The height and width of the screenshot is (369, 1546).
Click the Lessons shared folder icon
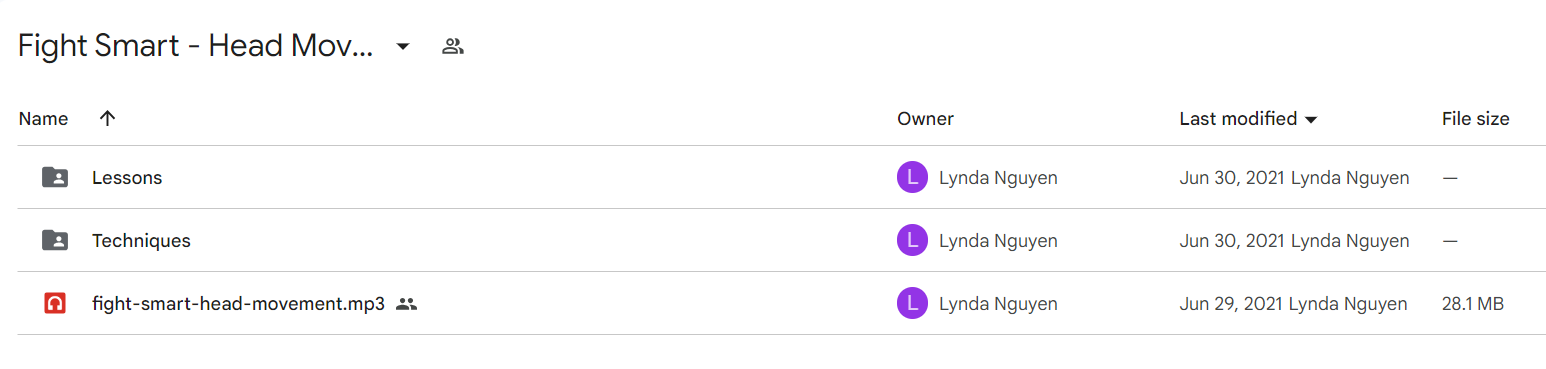(x=55, y=178)
